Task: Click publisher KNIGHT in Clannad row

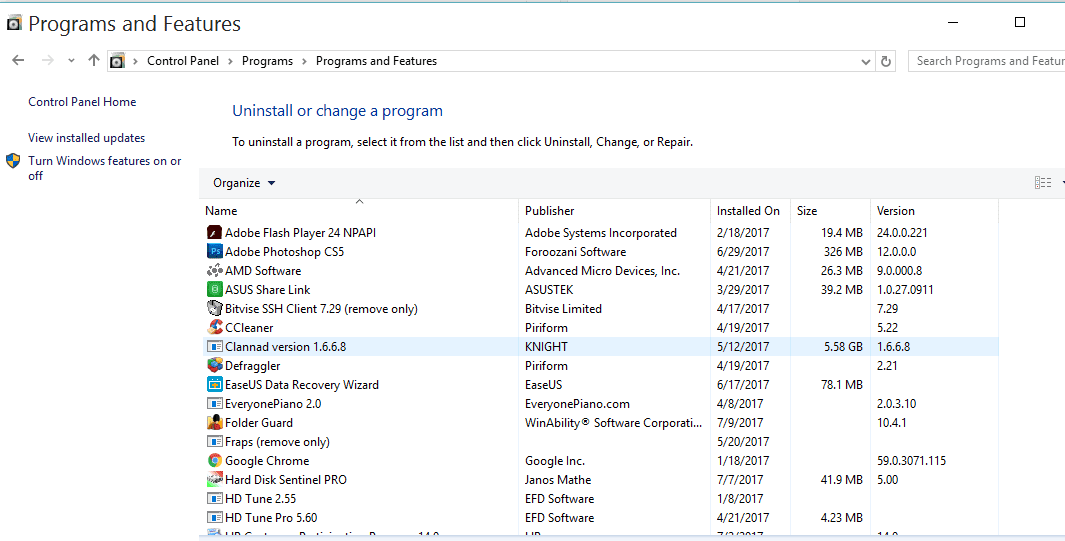Action: click(546, 346)
